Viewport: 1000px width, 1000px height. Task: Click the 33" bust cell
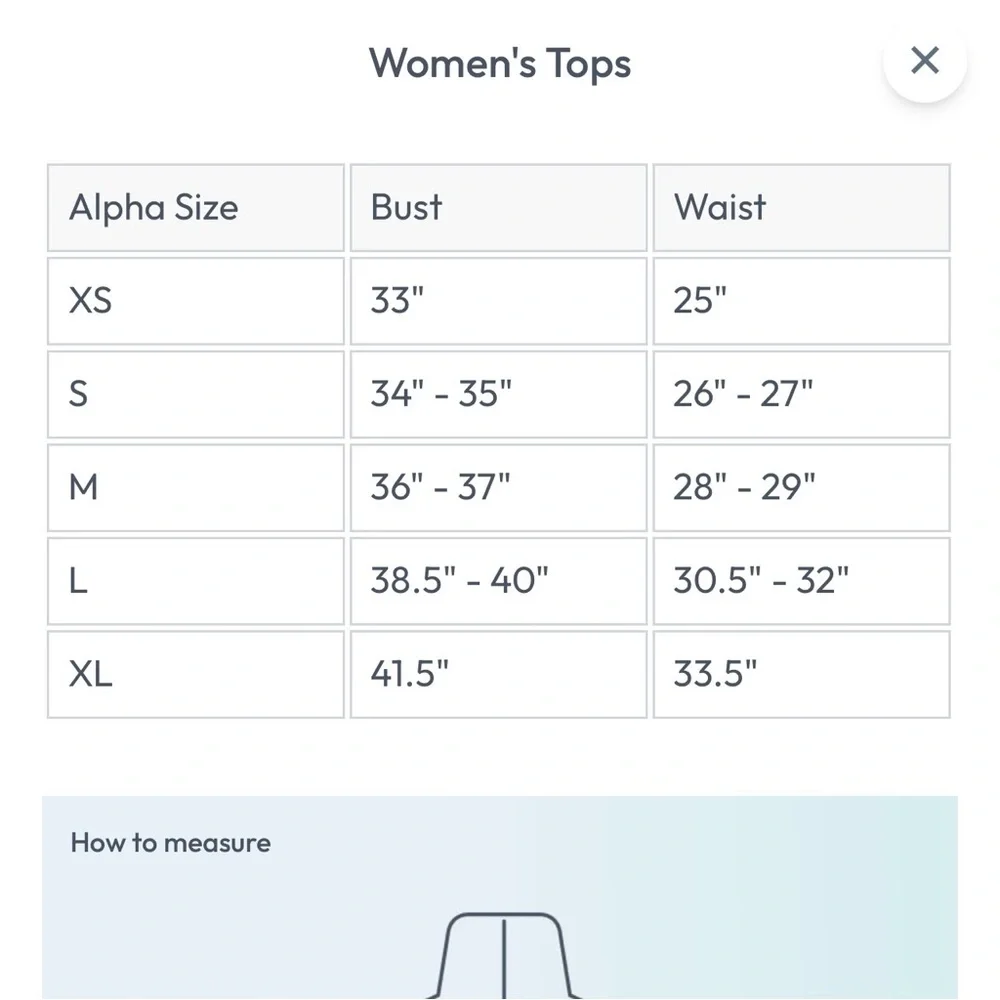pos(397,301)
